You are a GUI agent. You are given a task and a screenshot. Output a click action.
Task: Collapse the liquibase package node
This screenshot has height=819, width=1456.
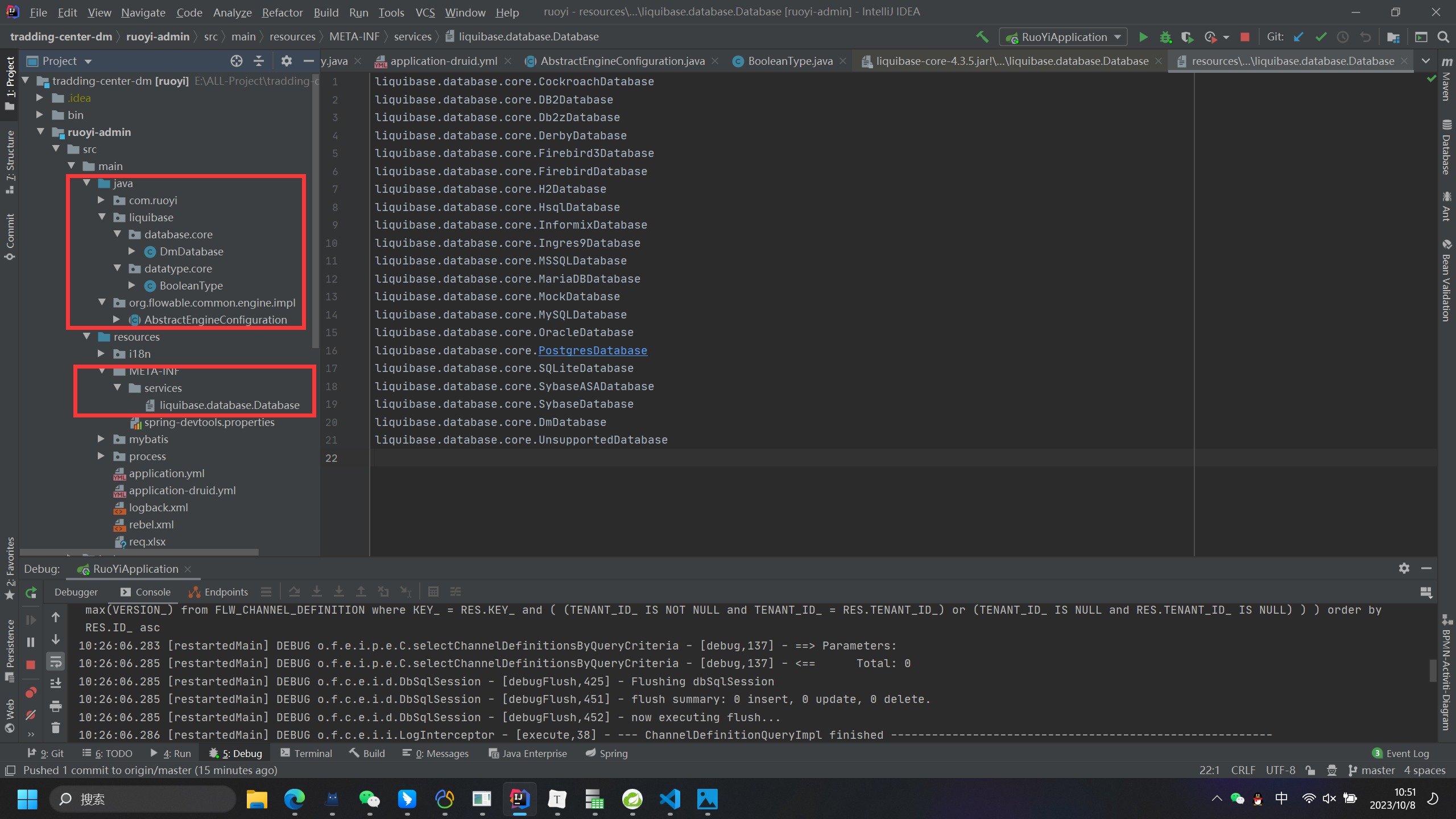point(102,217)
